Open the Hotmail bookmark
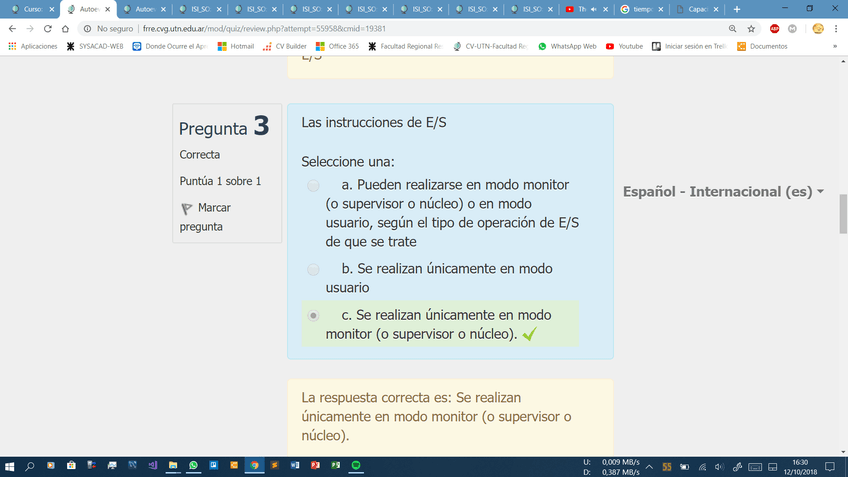The height and width of the screenshot is (477, 848). pos(235,46)
